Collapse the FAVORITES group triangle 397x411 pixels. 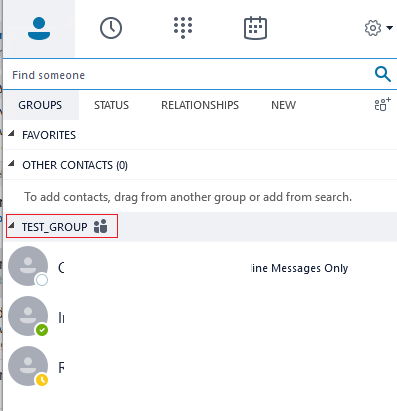pos(11,134)
